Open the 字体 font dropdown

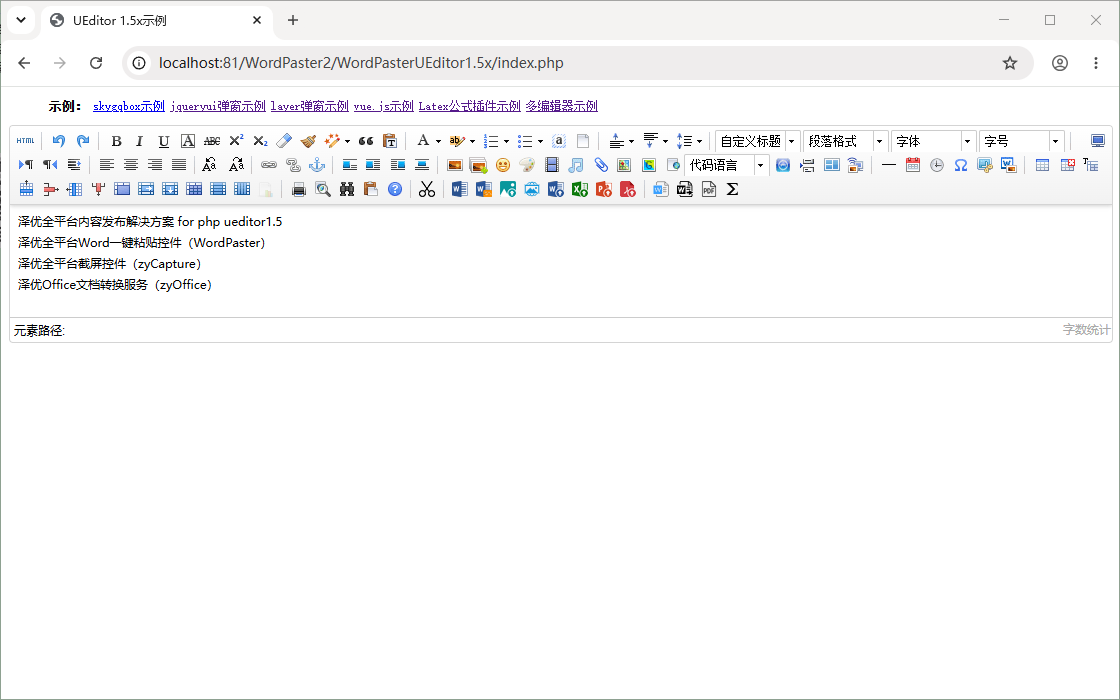coord(933,141)
